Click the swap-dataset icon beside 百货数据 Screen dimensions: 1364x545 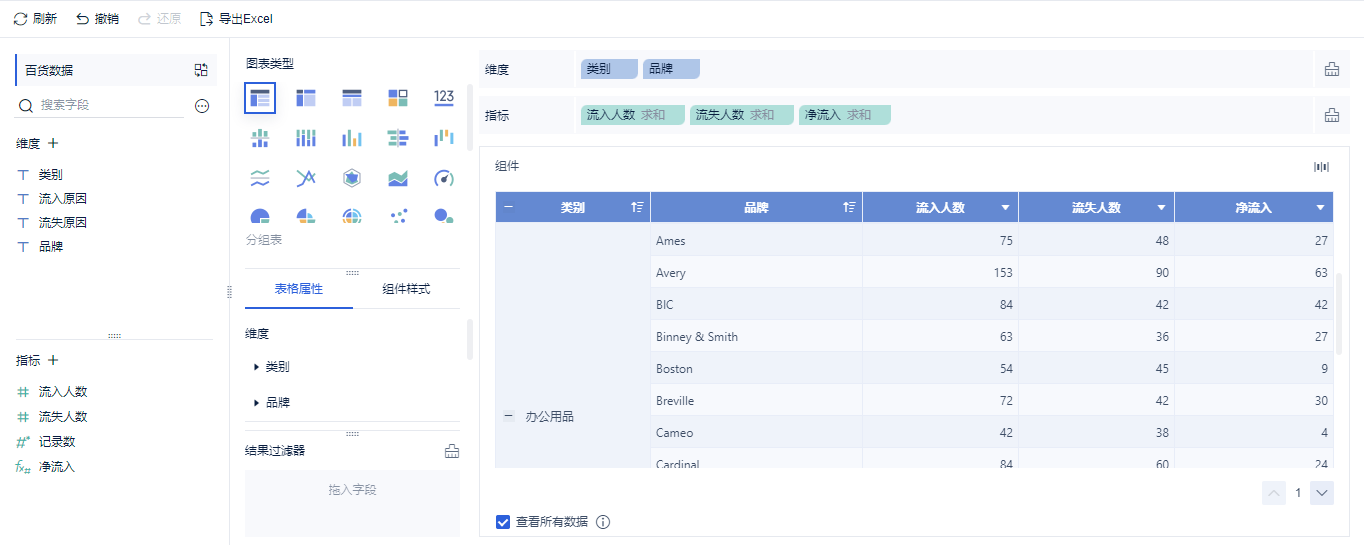pos(201,70)
